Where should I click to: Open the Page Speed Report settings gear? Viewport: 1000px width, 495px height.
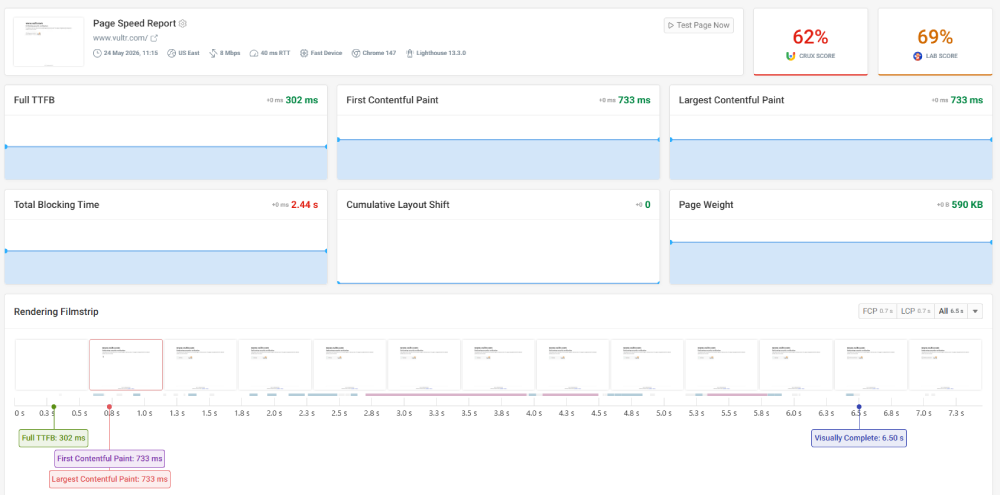click(182, 24)
